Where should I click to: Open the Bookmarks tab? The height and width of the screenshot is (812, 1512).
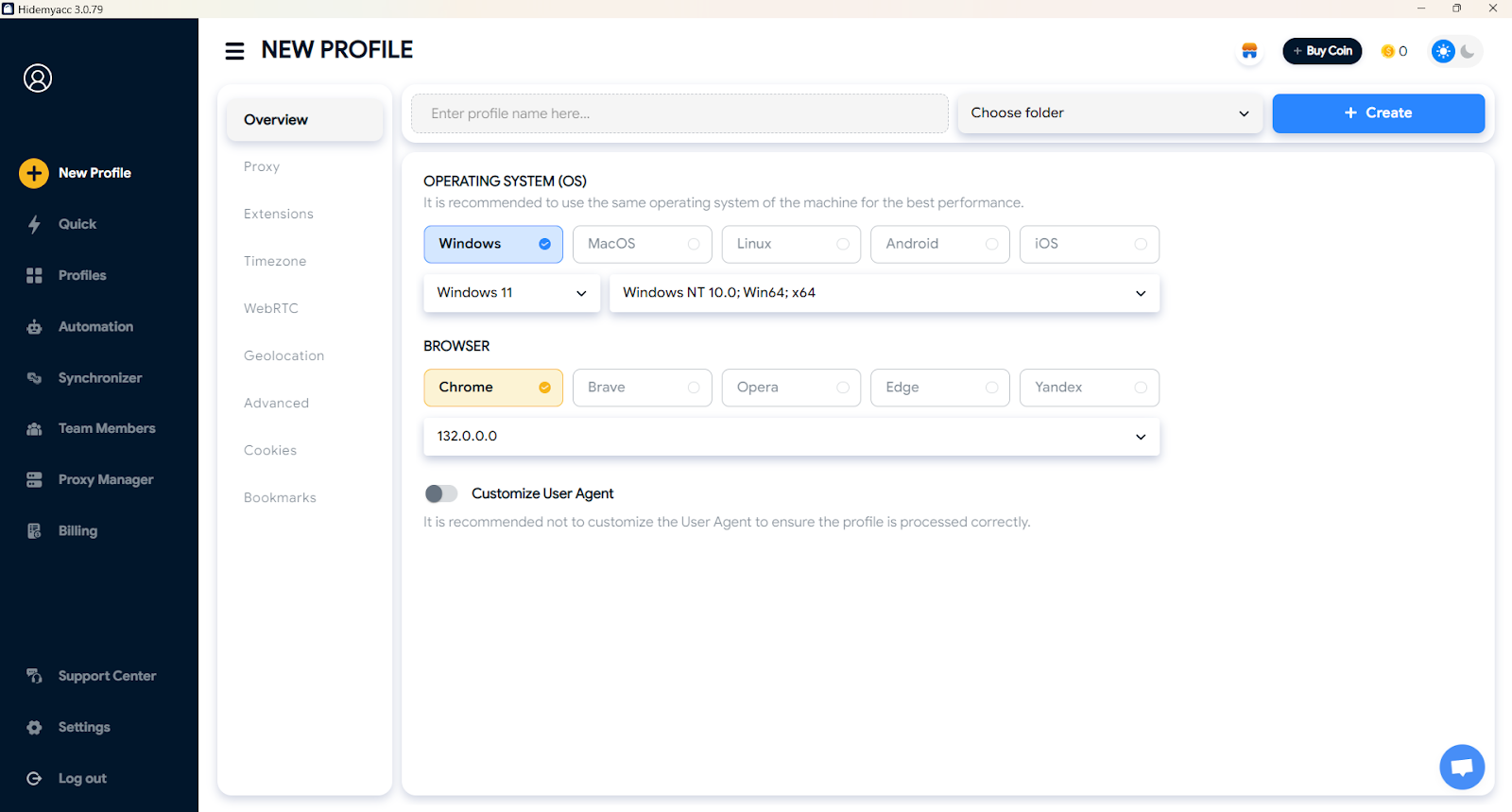click(x=281, y=497)
